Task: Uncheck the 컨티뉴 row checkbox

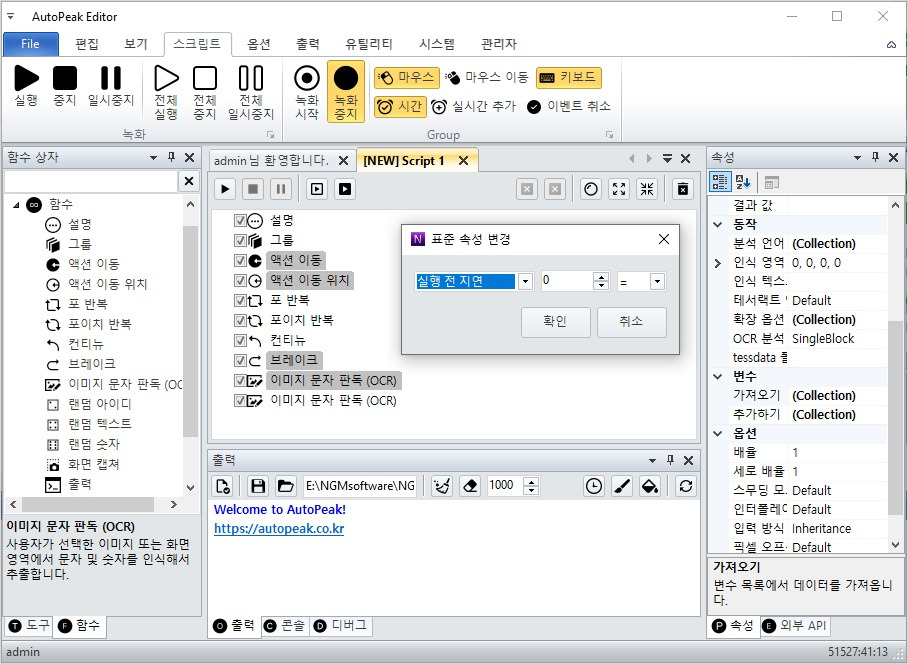Action: [x=240, y=340]
